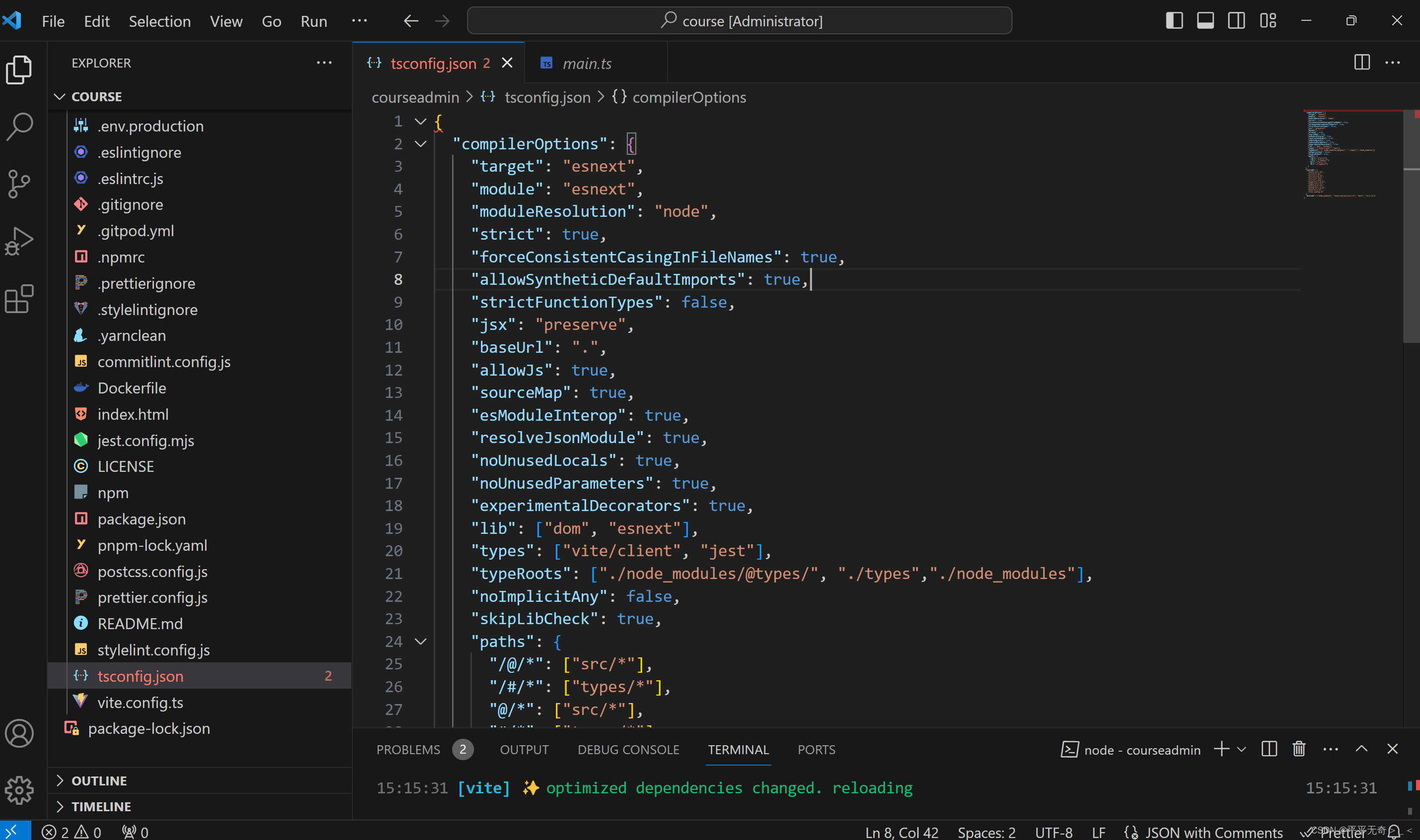Viewport: 1420px width, 840px height.
Task: Click the Explorer icon in activity bar
Action: (19, 67)
